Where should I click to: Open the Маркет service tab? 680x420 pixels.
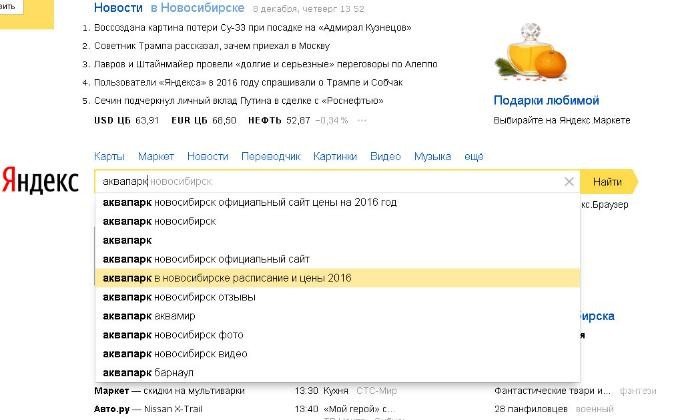156,157
